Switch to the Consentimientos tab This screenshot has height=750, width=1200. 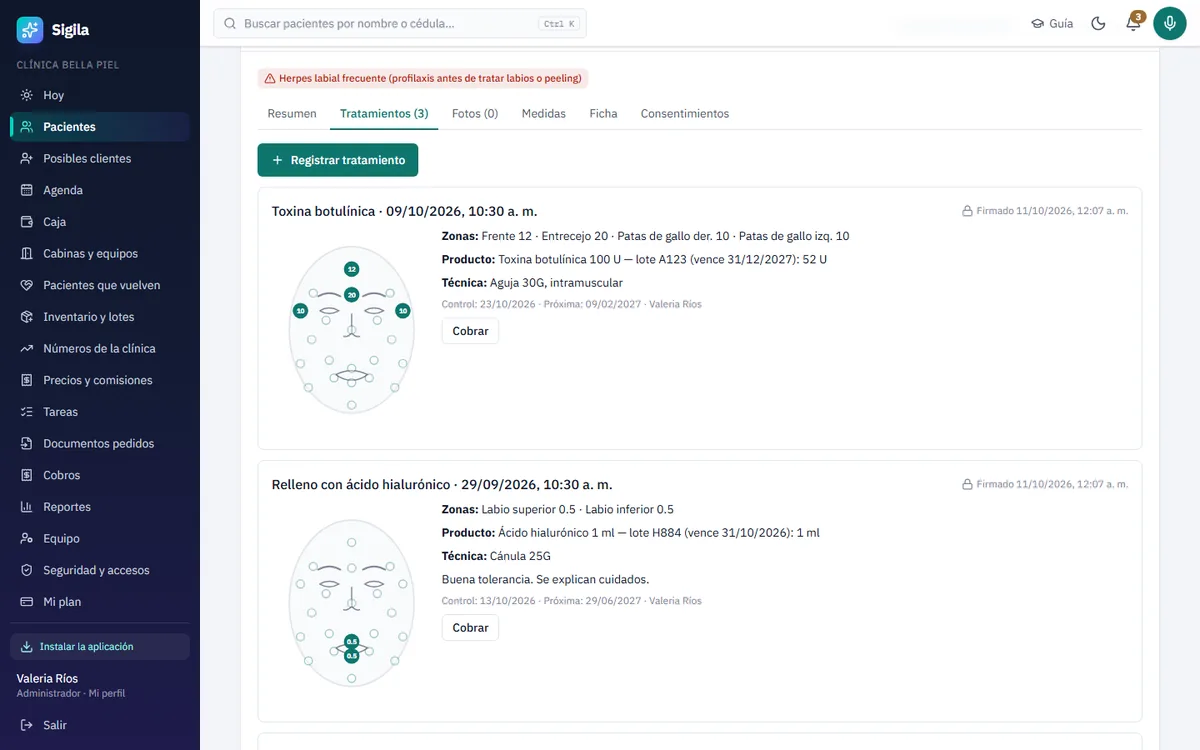pyautogui.click(x=685, y=114)
